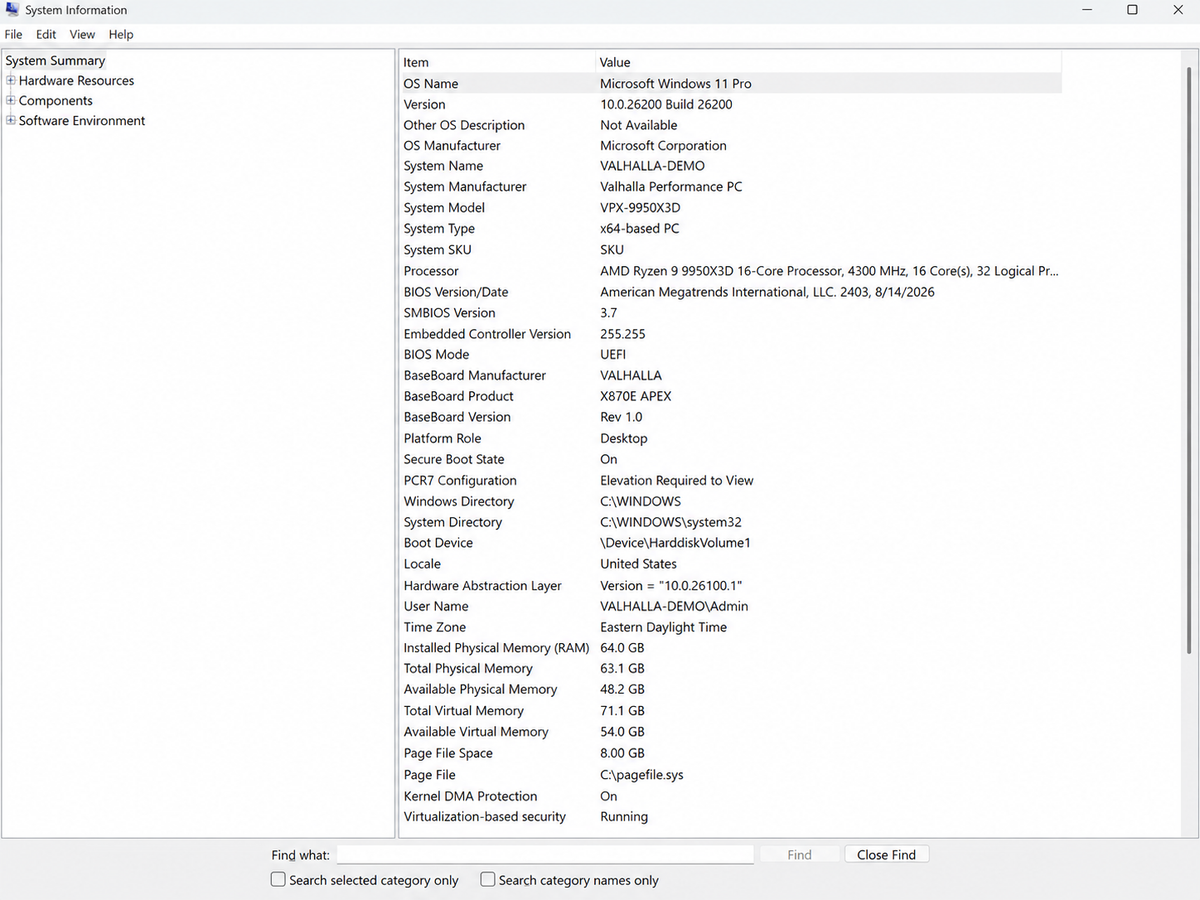Image resolution: width=1200 pixels, height=900 pixels.
Task: Select the Locale row label
Action: [x=422, y=564]
